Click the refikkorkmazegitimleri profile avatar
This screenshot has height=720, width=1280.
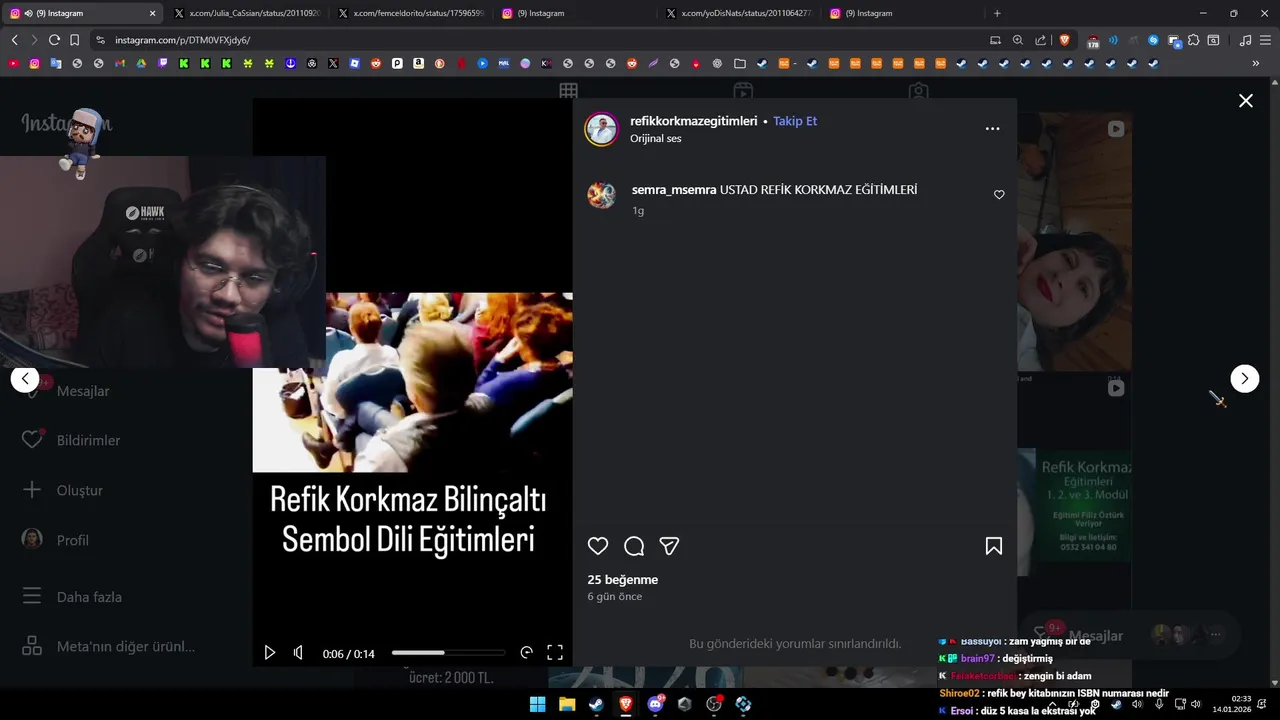(602, 129)
